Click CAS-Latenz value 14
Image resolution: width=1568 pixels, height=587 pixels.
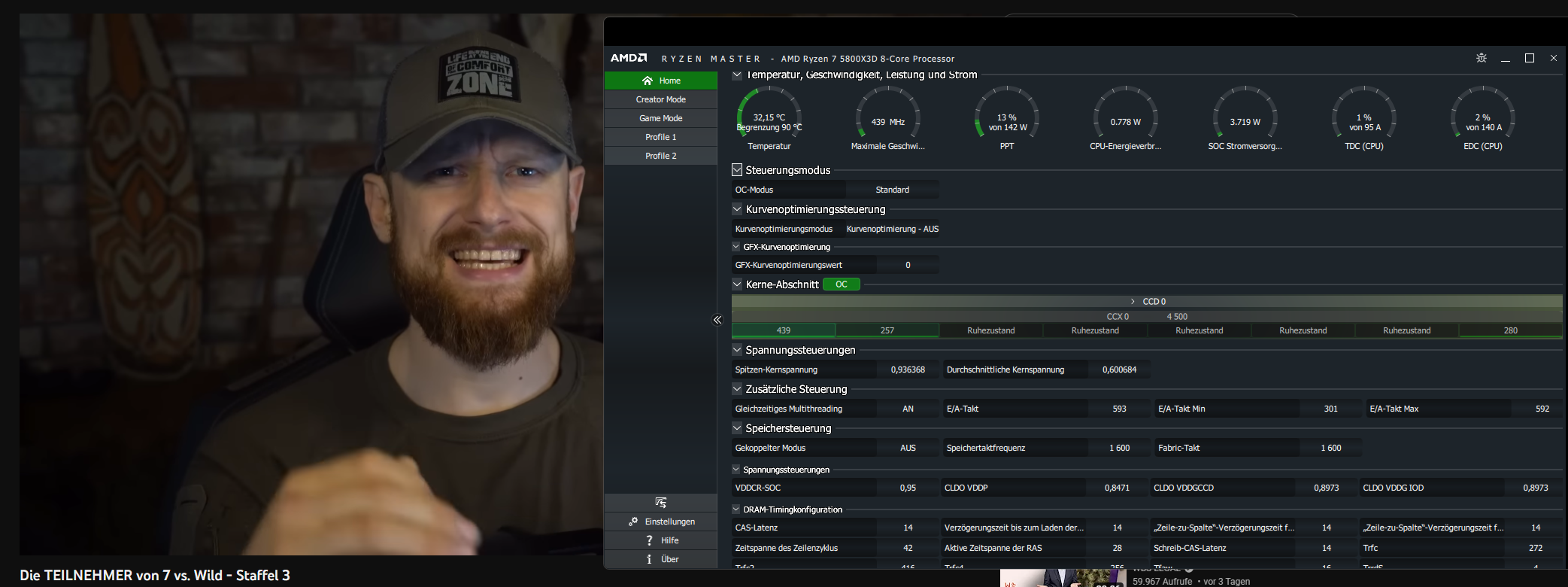(908, 528)
